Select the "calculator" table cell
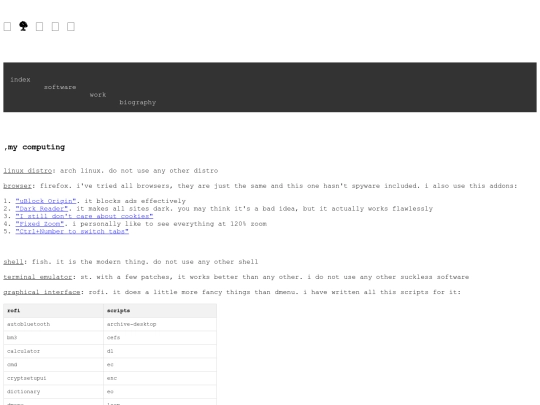This screenshot has height=405, width=540. 53,351
